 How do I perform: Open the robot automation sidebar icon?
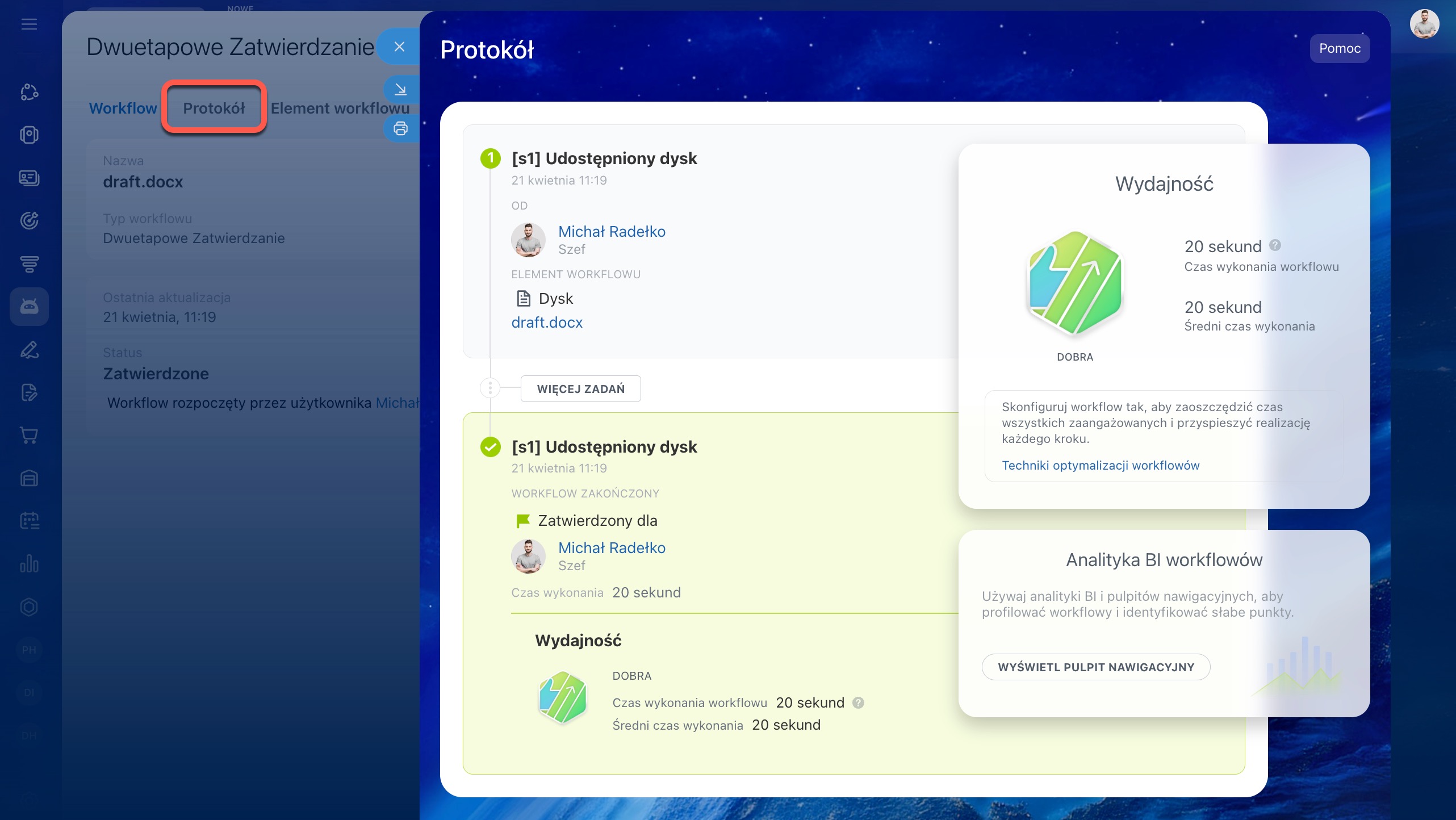coord(29,307)
